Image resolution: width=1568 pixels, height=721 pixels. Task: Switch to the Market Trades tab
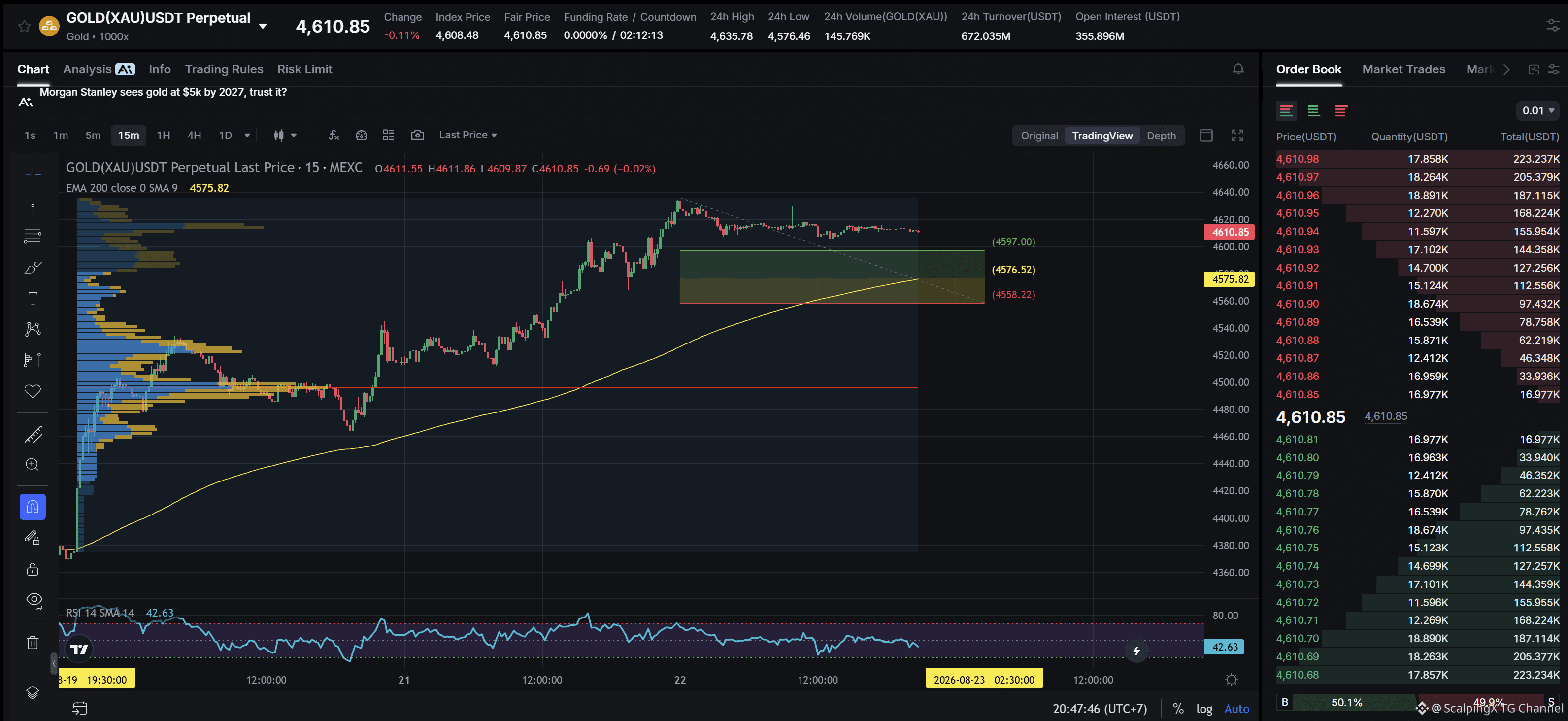click(1403, 69)
